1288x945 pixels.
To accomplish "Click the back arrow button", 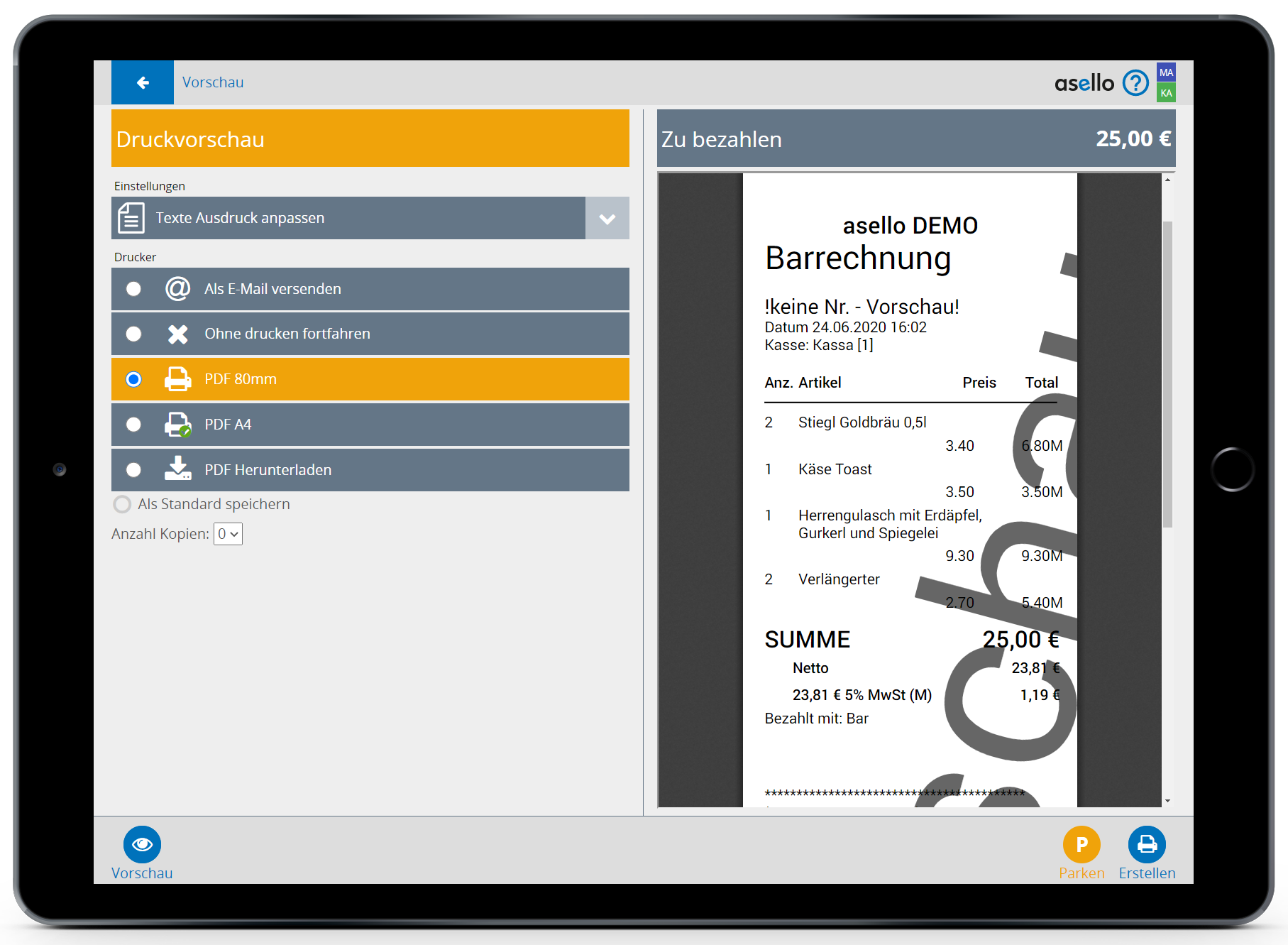I will [x=143, y=82].
